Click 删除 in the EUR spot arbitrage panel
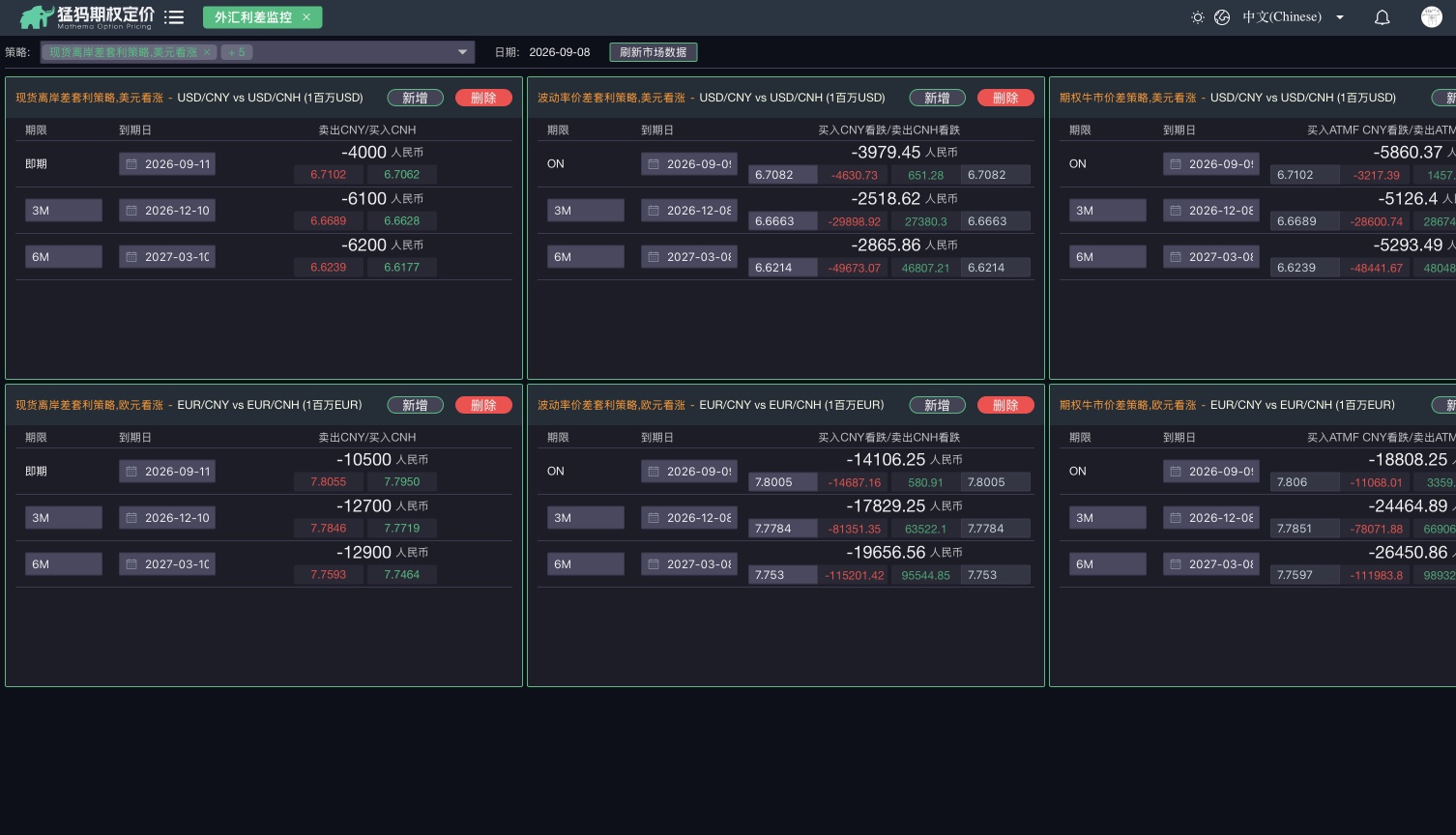This screenshot has height=835, width=1456. [483, 405]
